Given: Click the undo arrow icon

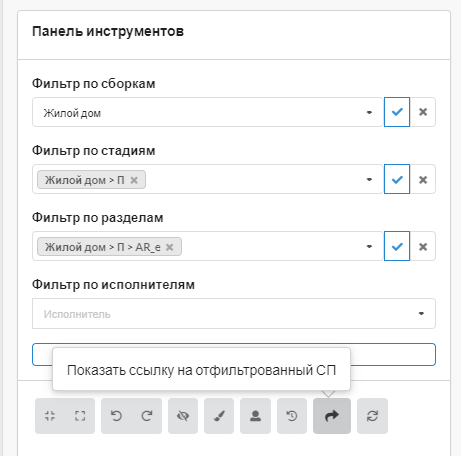Looking at the screenshot, I should point(116,416).
